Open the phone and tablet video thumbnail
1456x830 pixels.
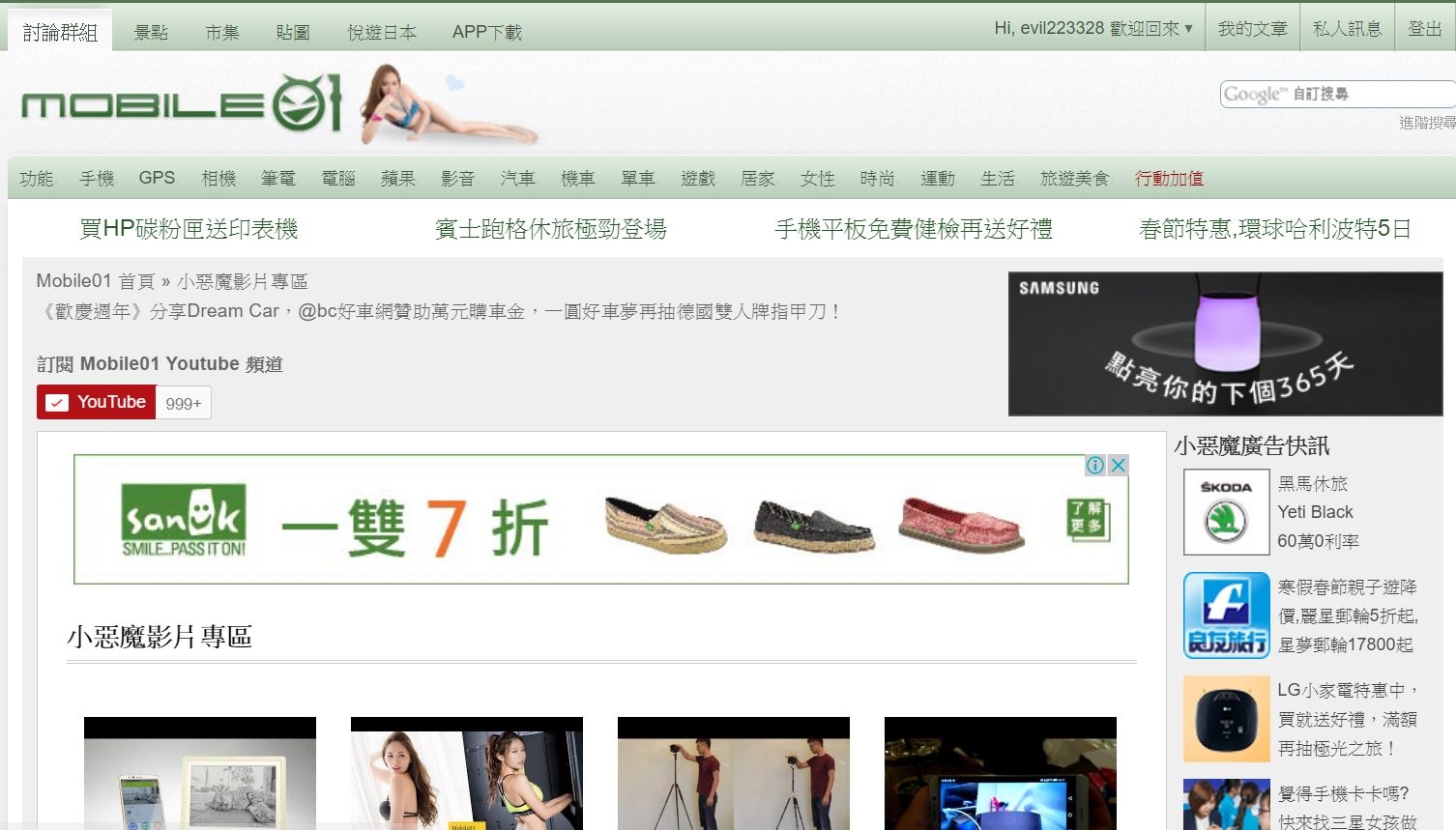click(200, 773)
